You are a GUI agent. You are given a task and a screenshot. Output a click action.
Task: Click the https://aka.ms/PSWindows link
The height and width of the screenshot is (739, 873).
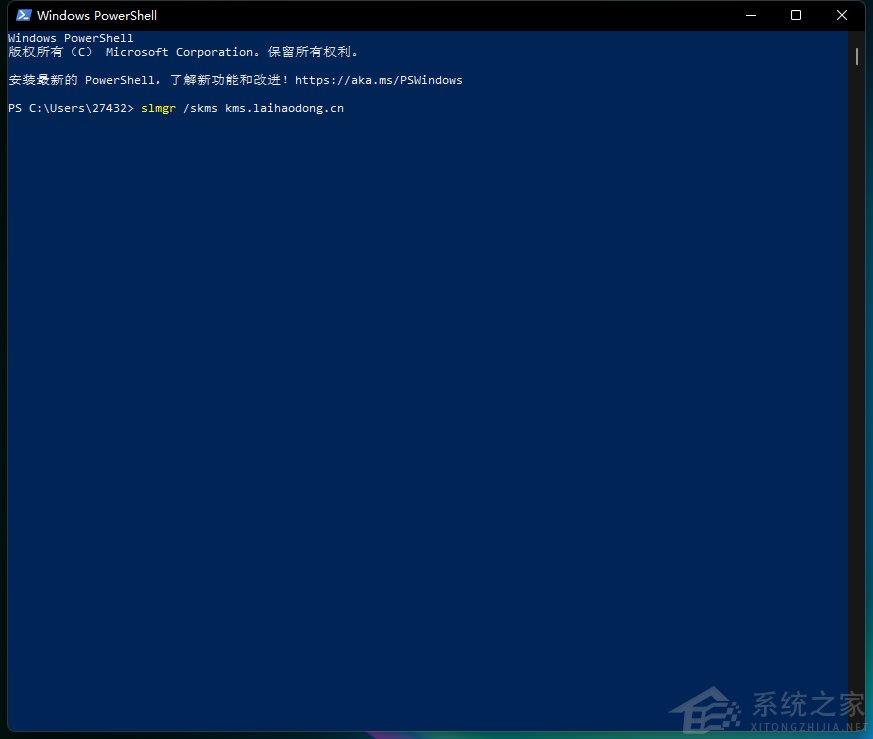coord(378,80)
